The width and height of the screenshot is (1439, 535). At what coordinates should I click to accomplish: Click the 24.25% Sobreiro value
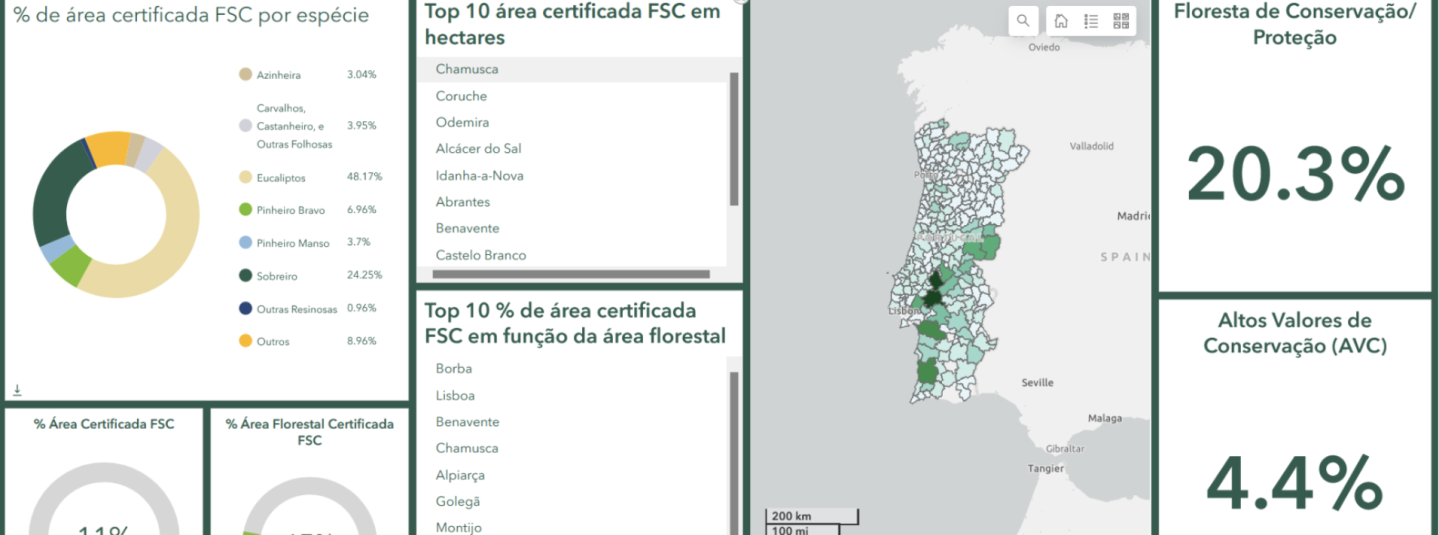pos(364,275)
